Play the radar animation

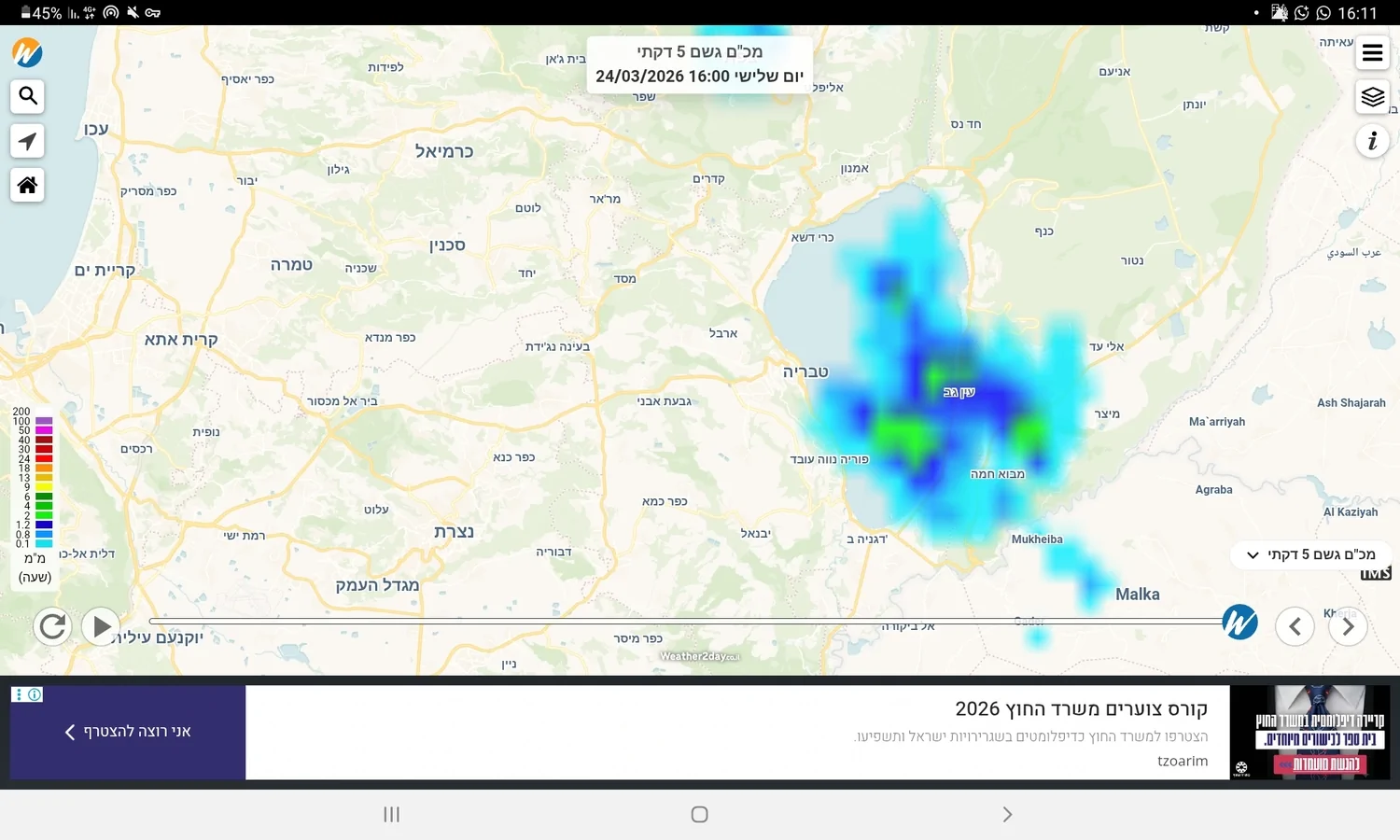[101, 625]
